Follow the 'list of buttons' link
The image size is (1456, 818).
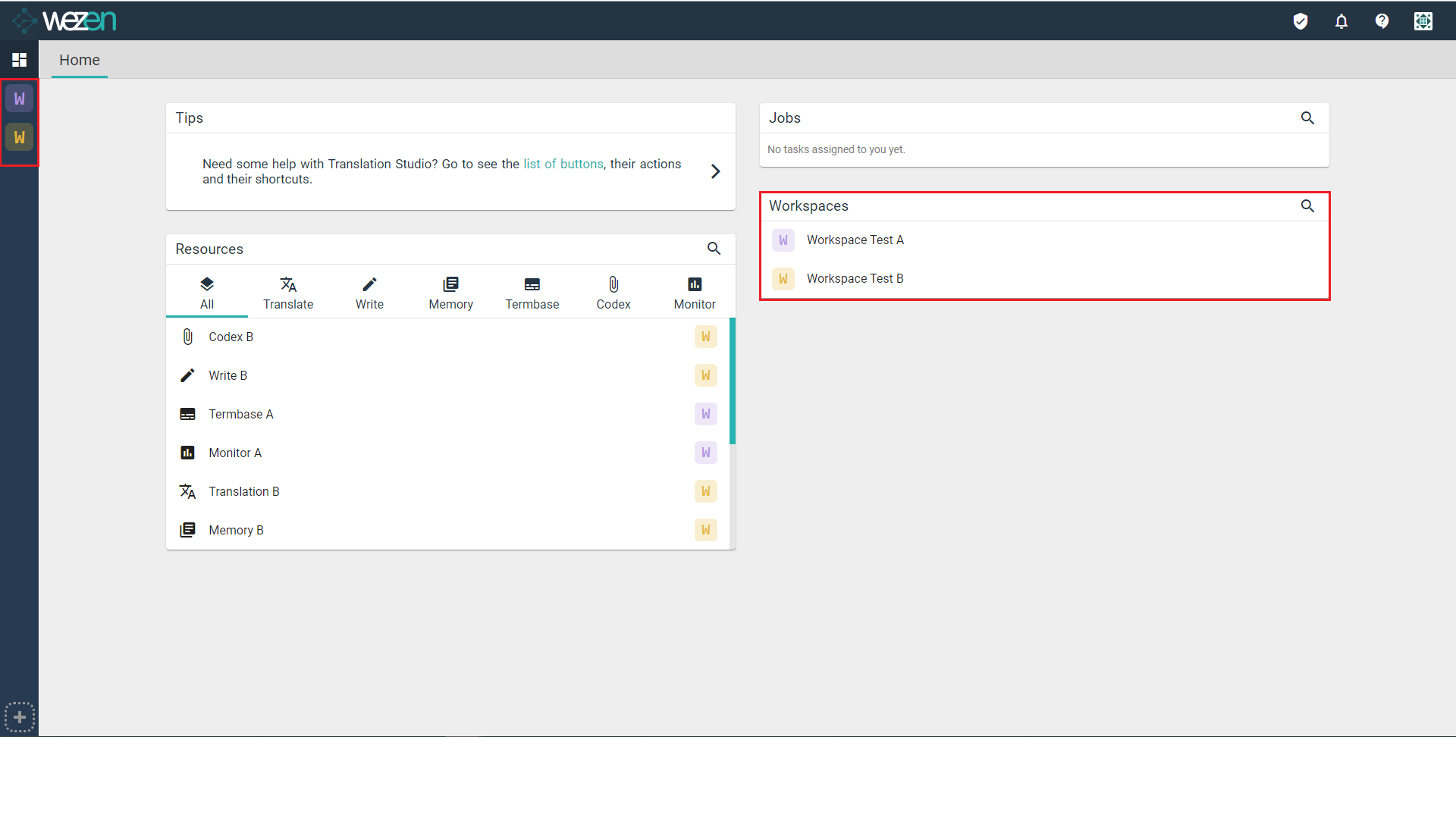[563, 164]
